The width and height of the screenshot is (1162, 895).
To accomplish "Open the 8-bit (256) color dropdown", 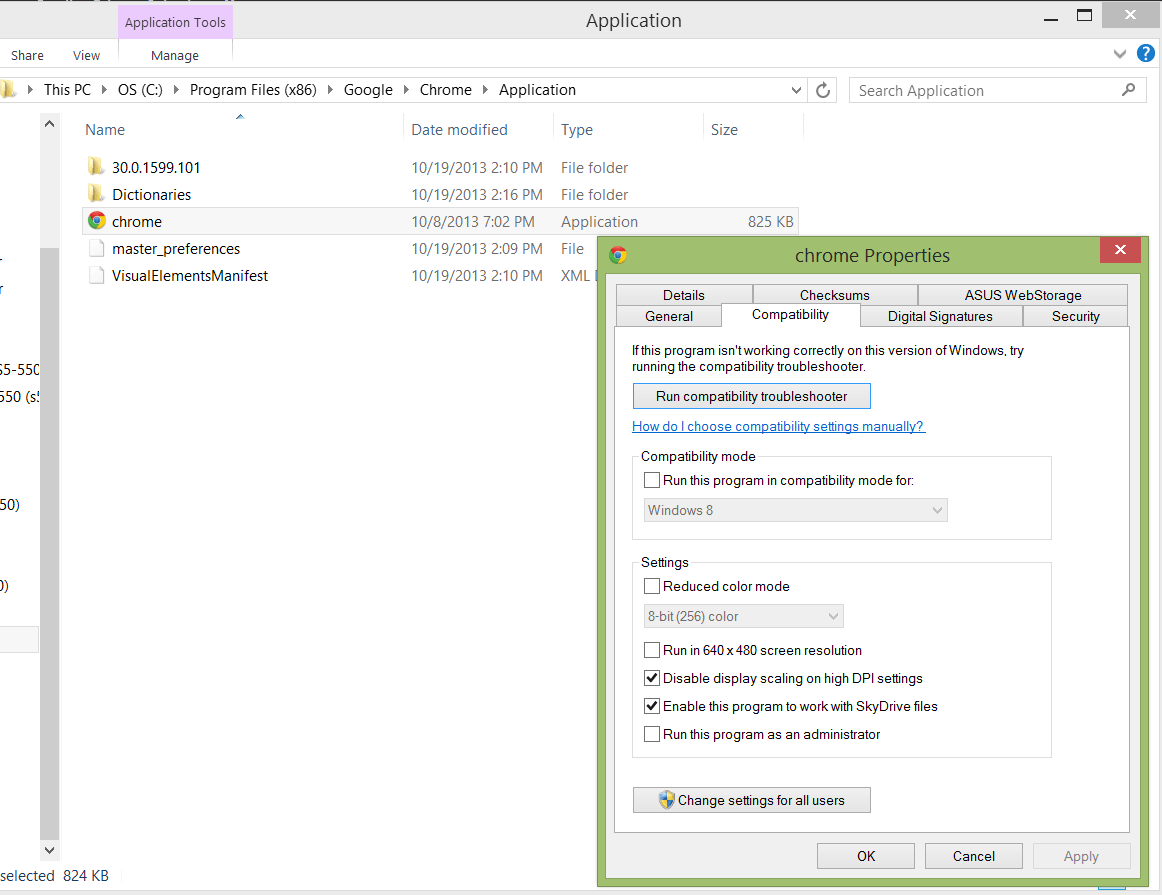I will (744, 616).
